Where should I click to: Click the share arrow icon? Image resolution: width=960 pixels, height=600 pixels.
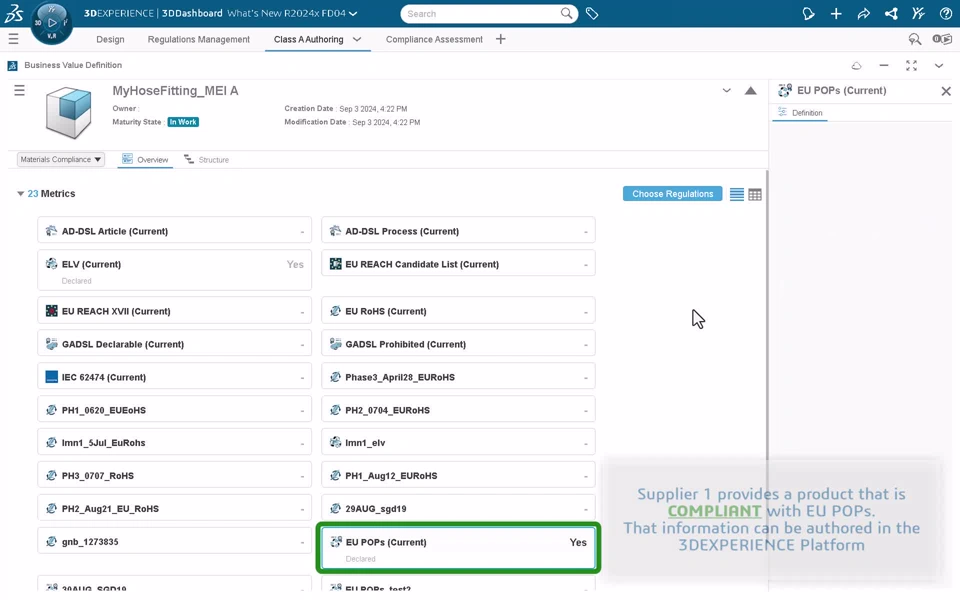[x=863, y=13]
